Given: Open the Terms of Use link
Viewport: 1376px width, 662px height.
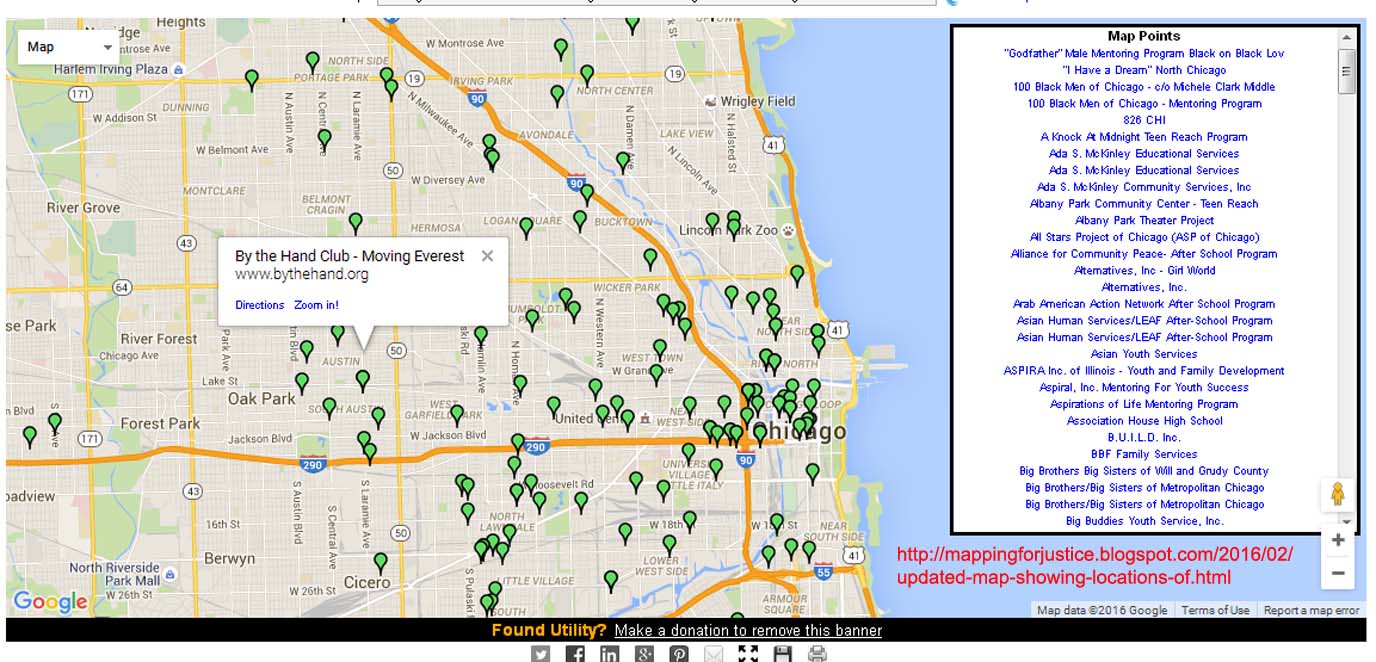Looking at the screenshot, I should (x=1215, y=610).
